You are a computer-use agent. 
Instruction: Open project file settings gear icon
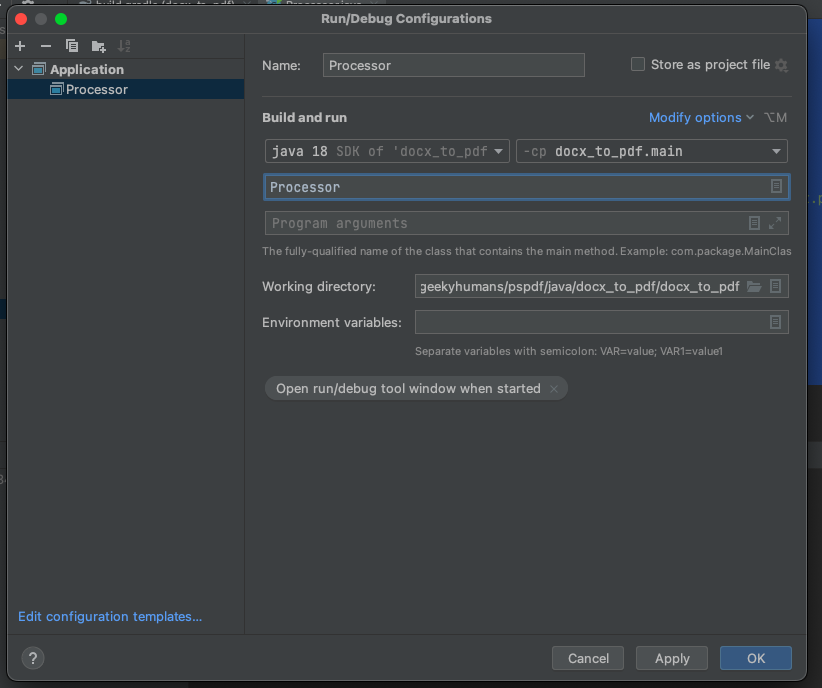(781, 65)
